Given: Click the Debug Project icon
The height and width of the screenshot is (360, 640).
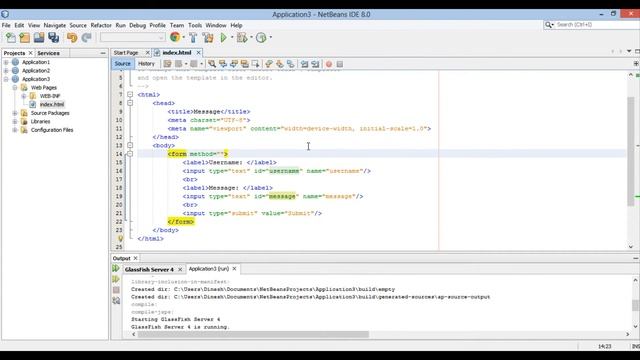Looking at the screenshot, I should [242, 38].
